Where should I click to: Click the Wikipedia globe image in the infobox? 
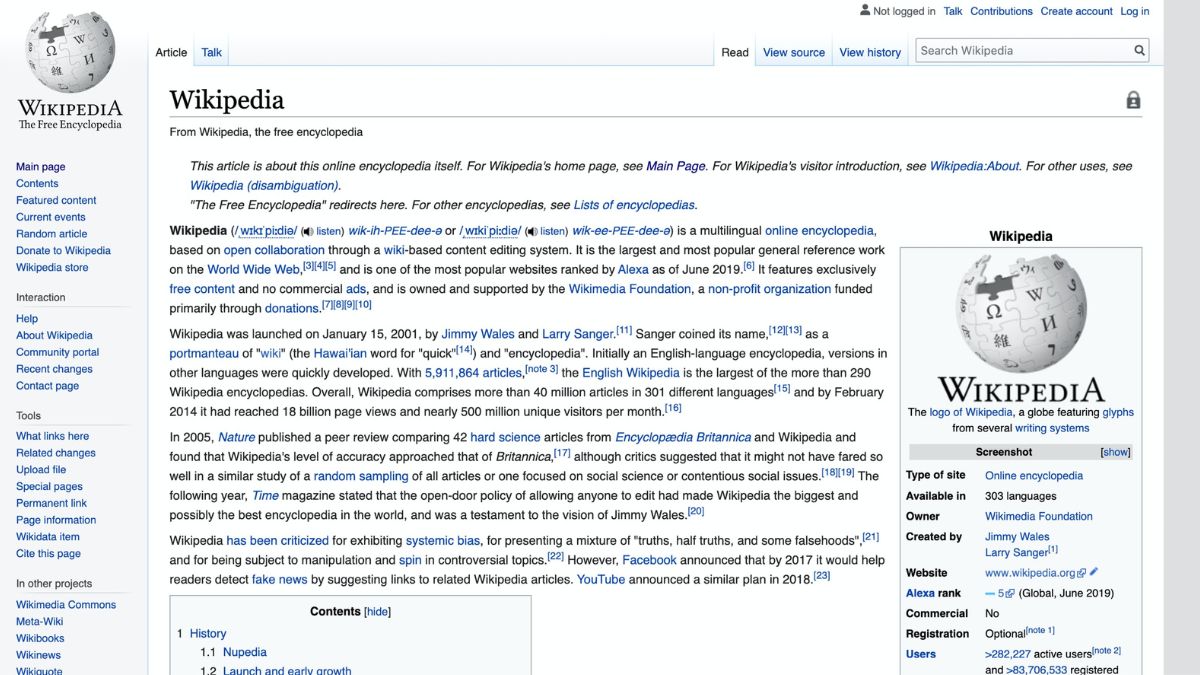pyautogui.click(x=1020, y=312)
